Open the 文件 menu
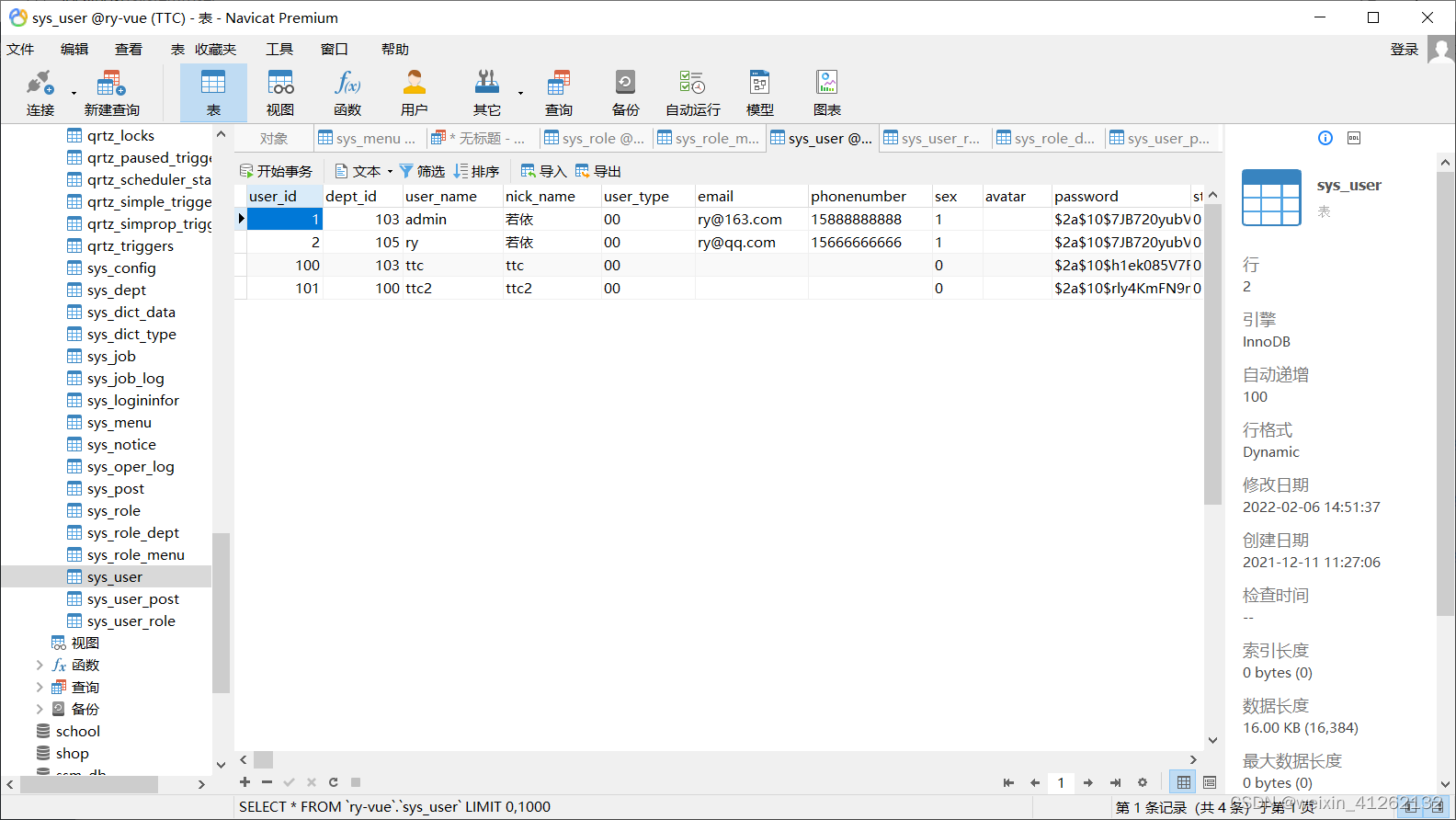The height and width of the screenshot is (820, 1456). 20,50
